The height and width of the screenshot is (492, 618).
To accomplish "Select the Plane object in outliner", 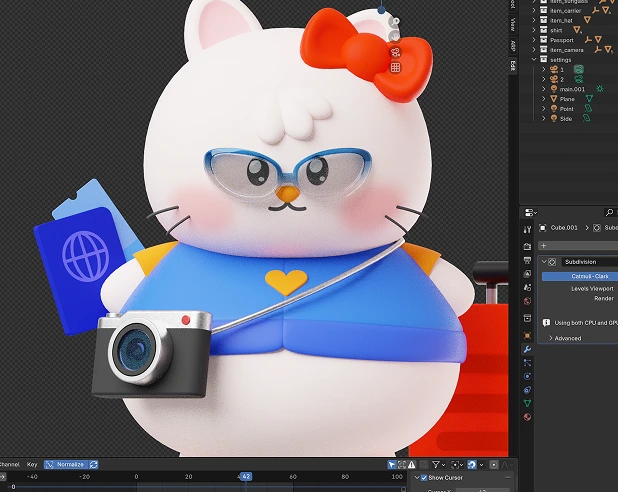I will point(567,99).
